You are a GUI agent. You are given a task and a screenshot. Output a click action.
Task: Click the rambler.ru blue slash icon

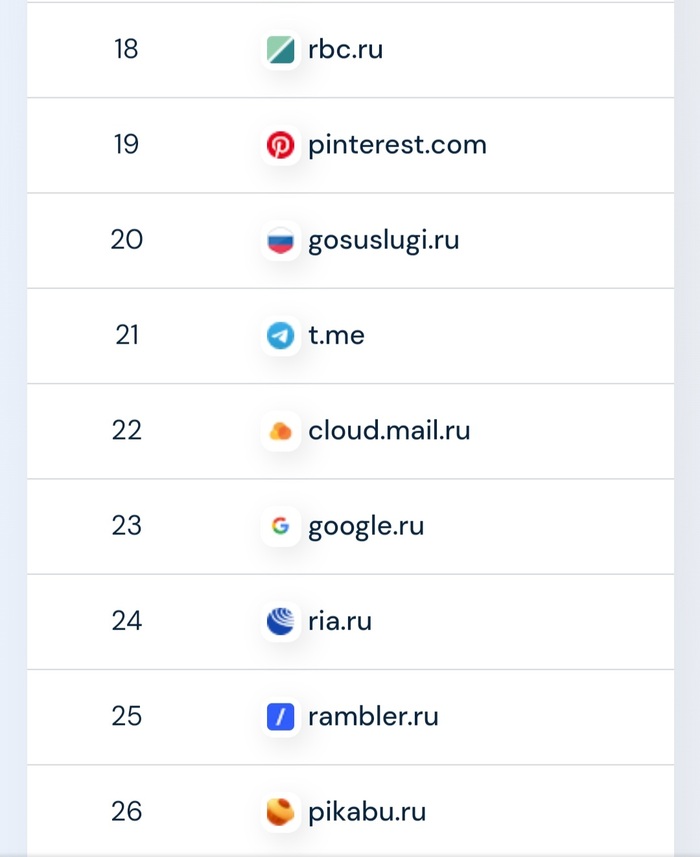coord(280,717)
